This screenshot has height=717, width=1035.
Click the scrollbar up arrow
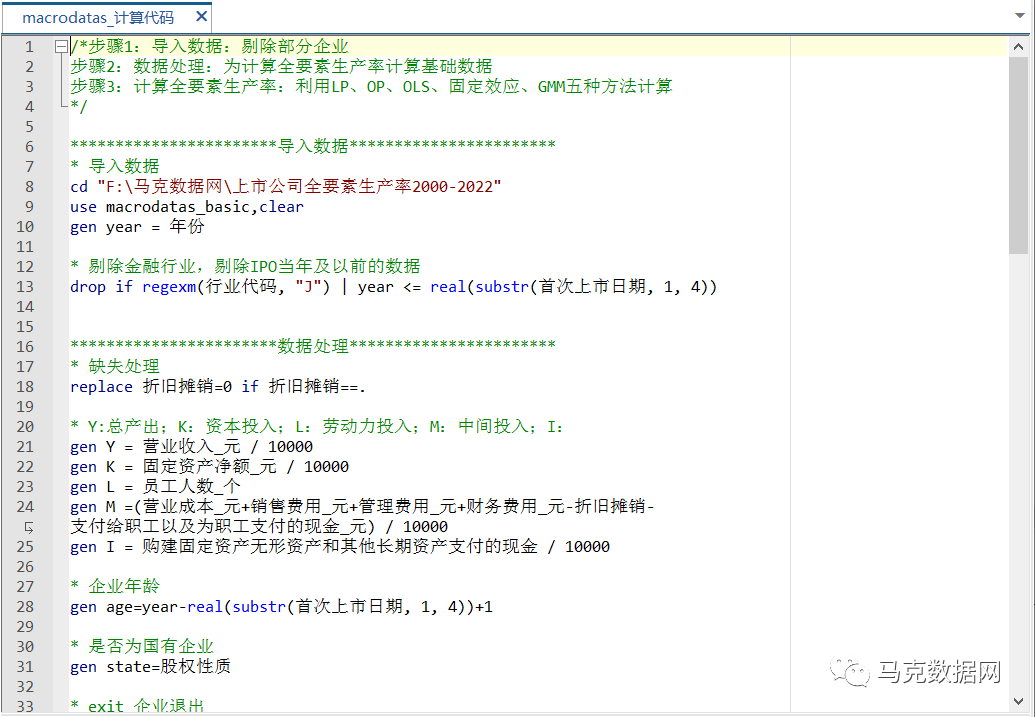tap(1018, 46)
